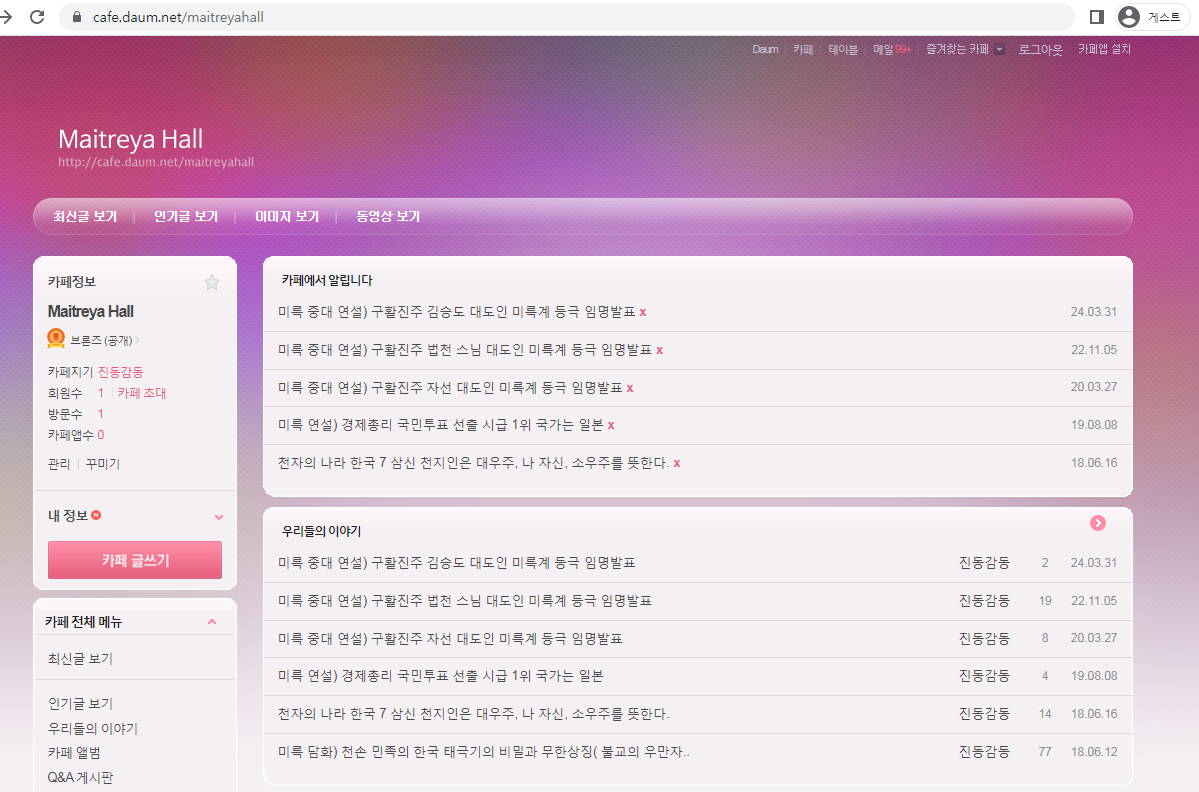The width and height of the screenshot is (1199, 792).
Task: Collapse the 카페 전체 메뉴 section
Action: pyautogui.click(x=212, y=622)
